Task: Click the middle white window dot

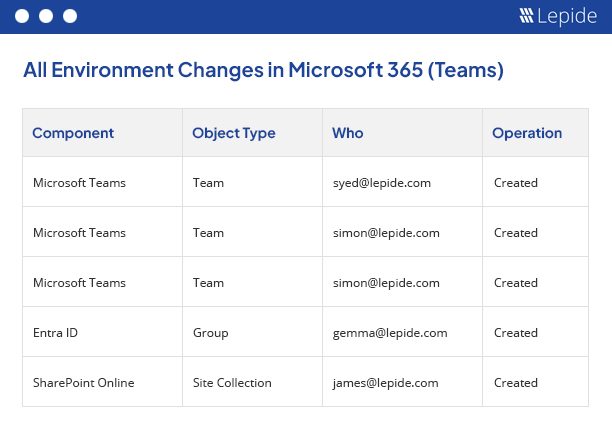Action: coord(46,16)
